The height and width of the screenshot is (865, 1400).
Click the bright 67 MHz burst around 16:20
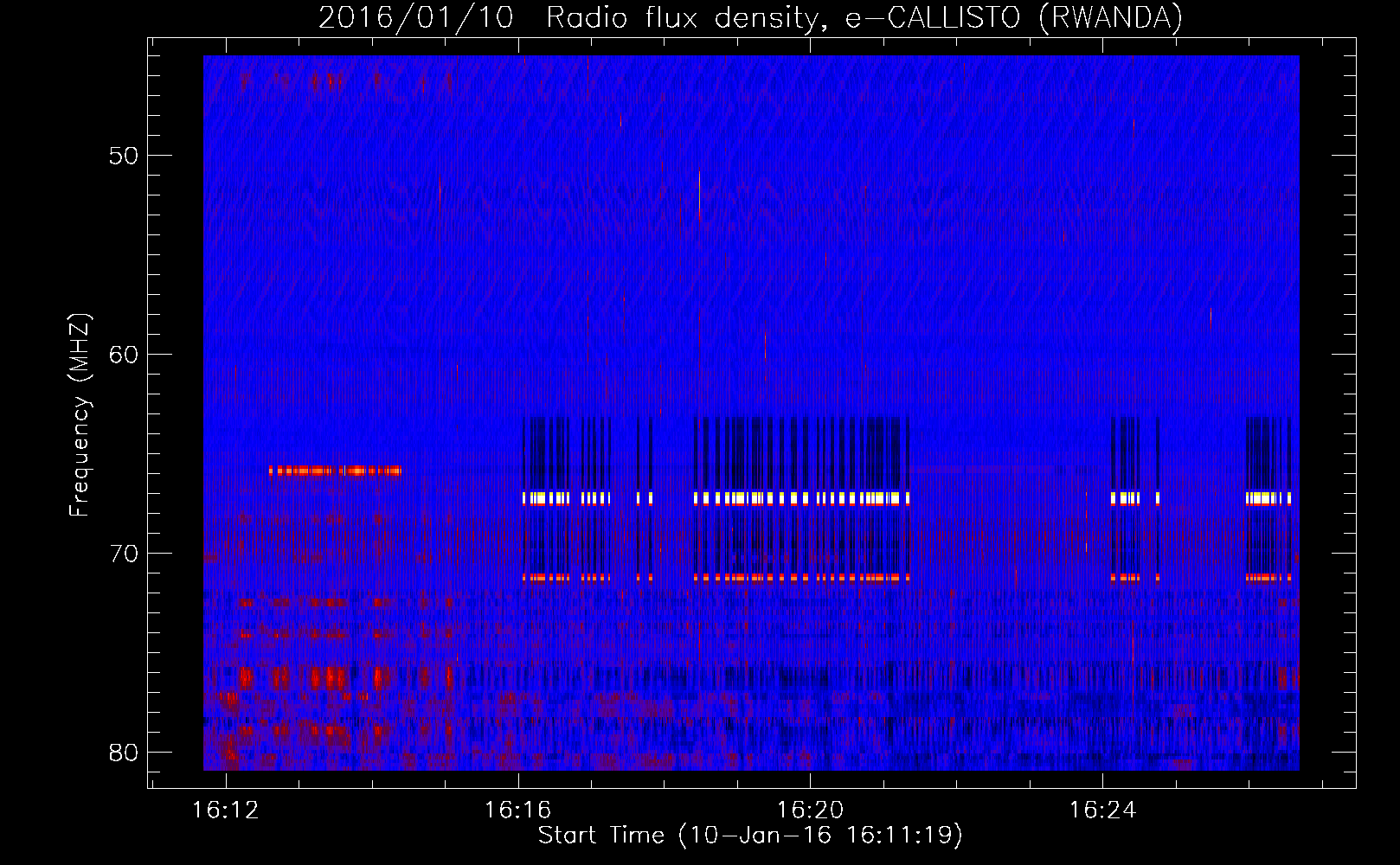(802, 498)
